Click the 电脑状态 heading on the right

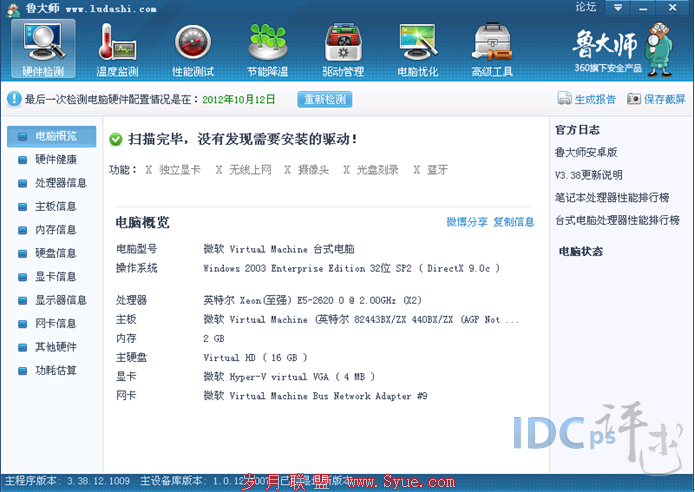(x=581, y=252)
